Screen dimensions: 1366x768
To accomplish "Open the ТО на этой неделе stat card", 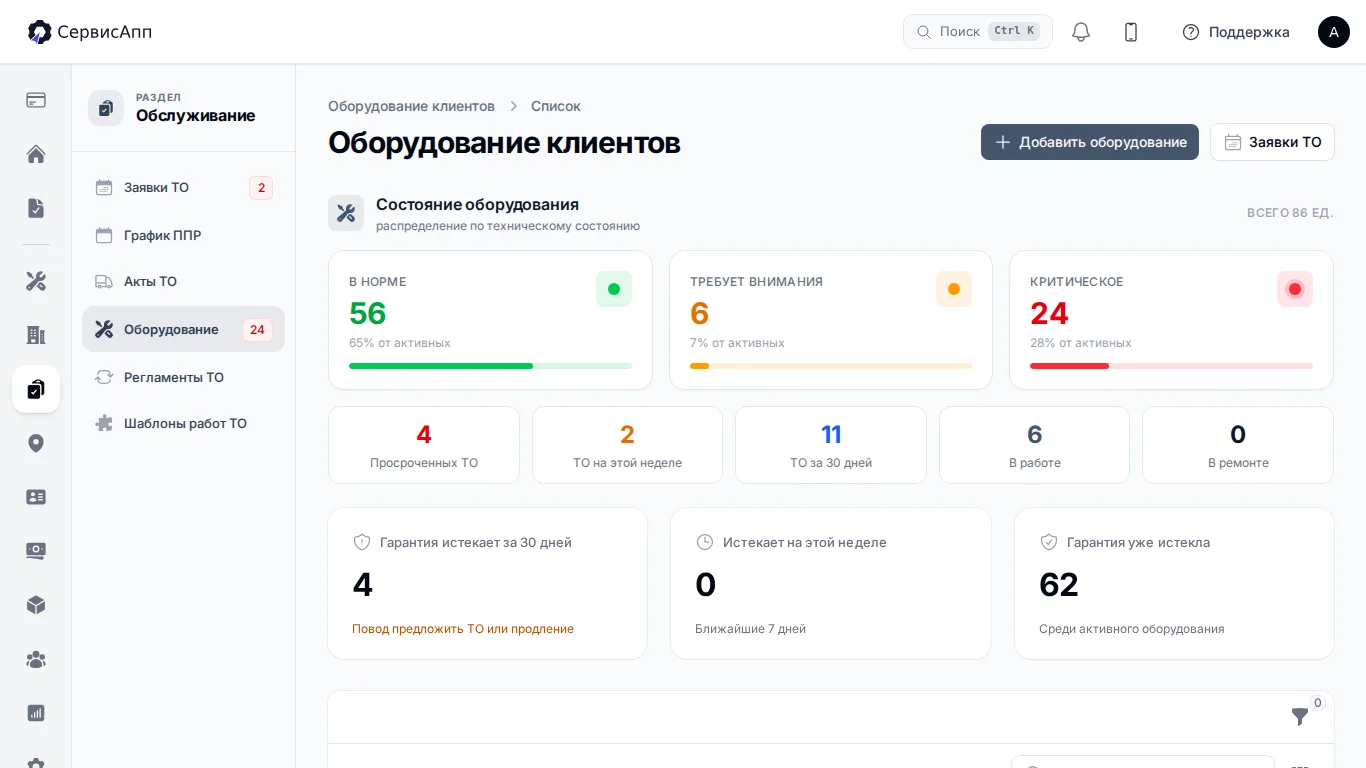I will pyautogui.click(x=627, y=445).
